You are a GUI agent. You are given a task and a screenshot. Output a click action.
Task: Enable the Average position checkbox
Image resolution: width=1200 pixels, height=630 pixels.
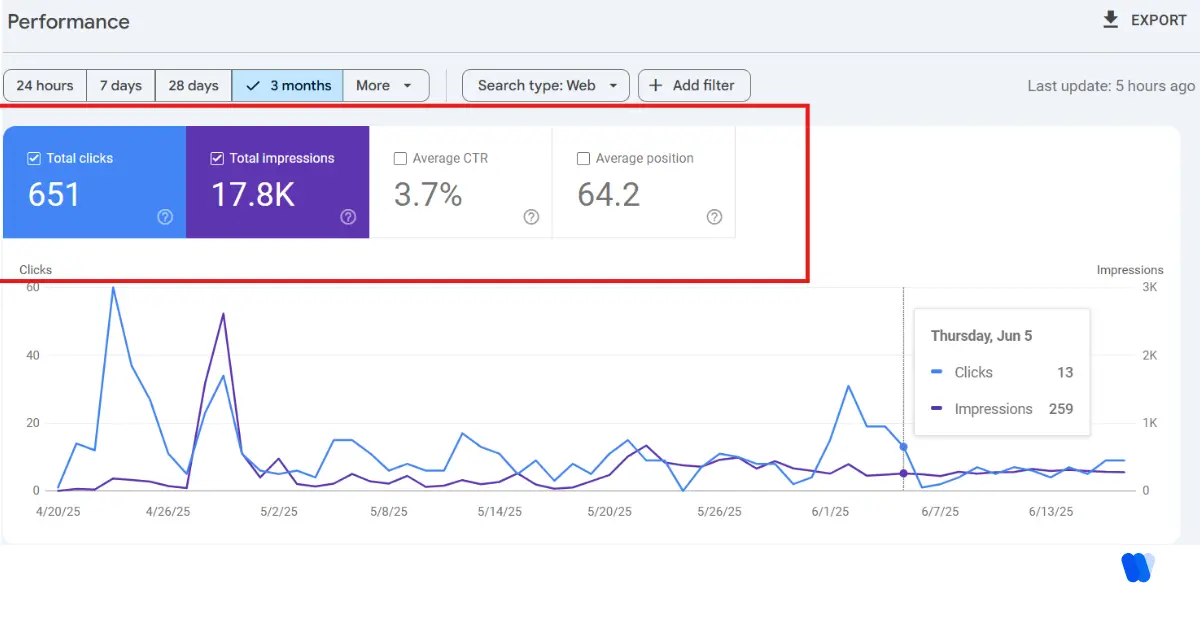point(583,158)
